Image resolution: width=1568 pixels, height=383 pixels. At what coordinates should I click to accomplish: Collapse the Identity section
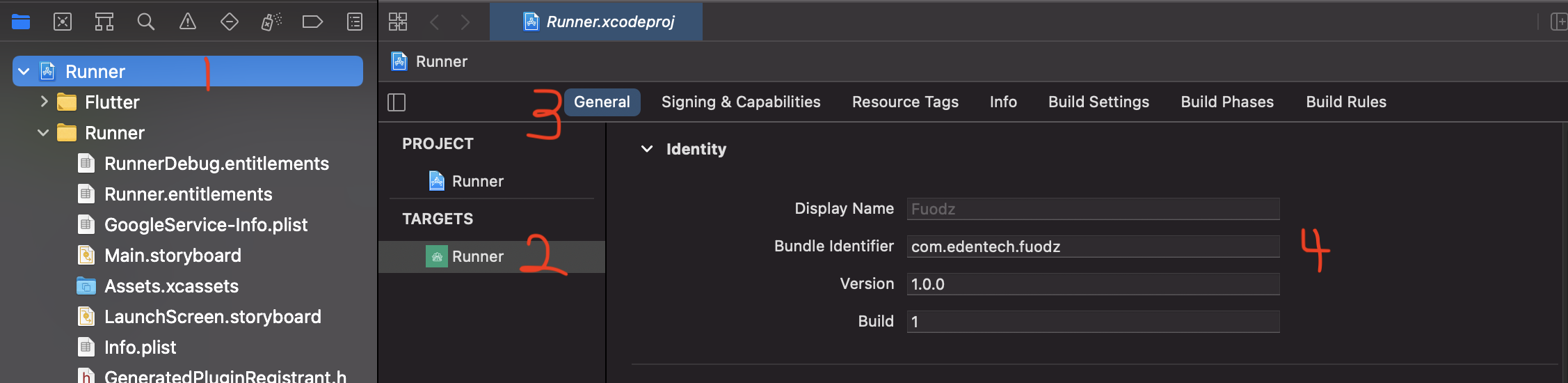point(647,148)
